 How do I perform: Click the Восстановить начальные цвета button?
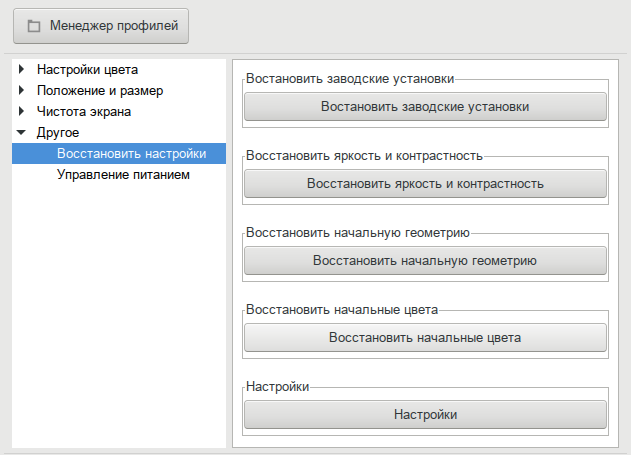point(425,338)
